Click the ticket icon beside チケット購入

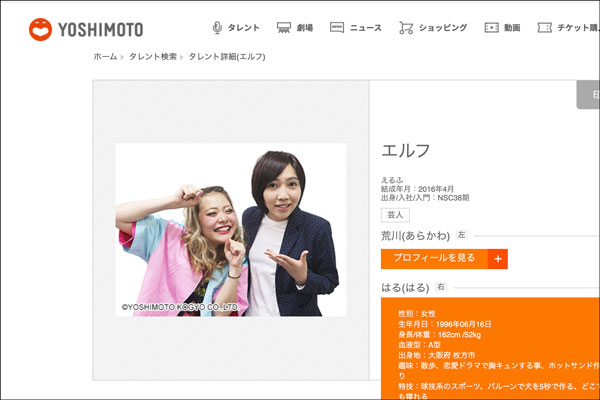(544, 28)
